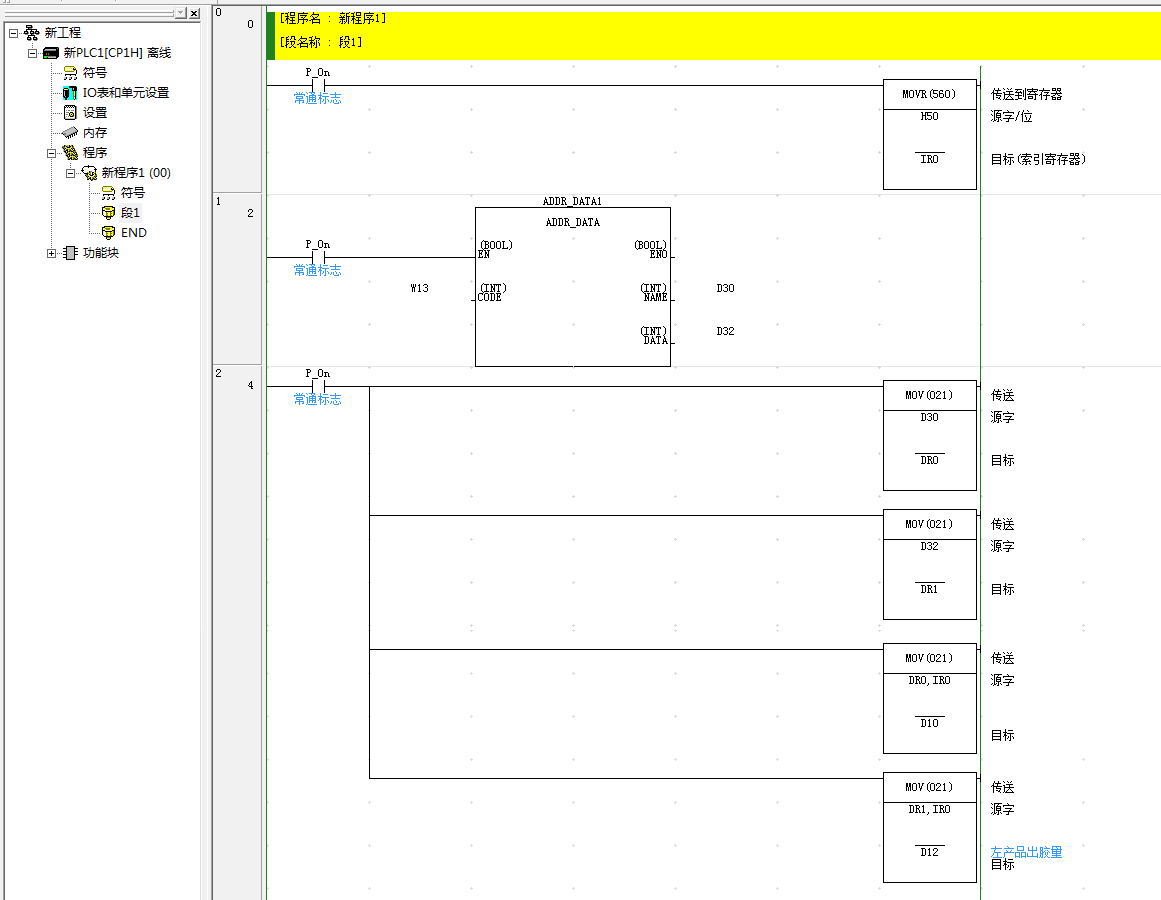Click the W13 operand at CODE input
1161x900 pixels.
pyautogui.click(x=419, y=289)
